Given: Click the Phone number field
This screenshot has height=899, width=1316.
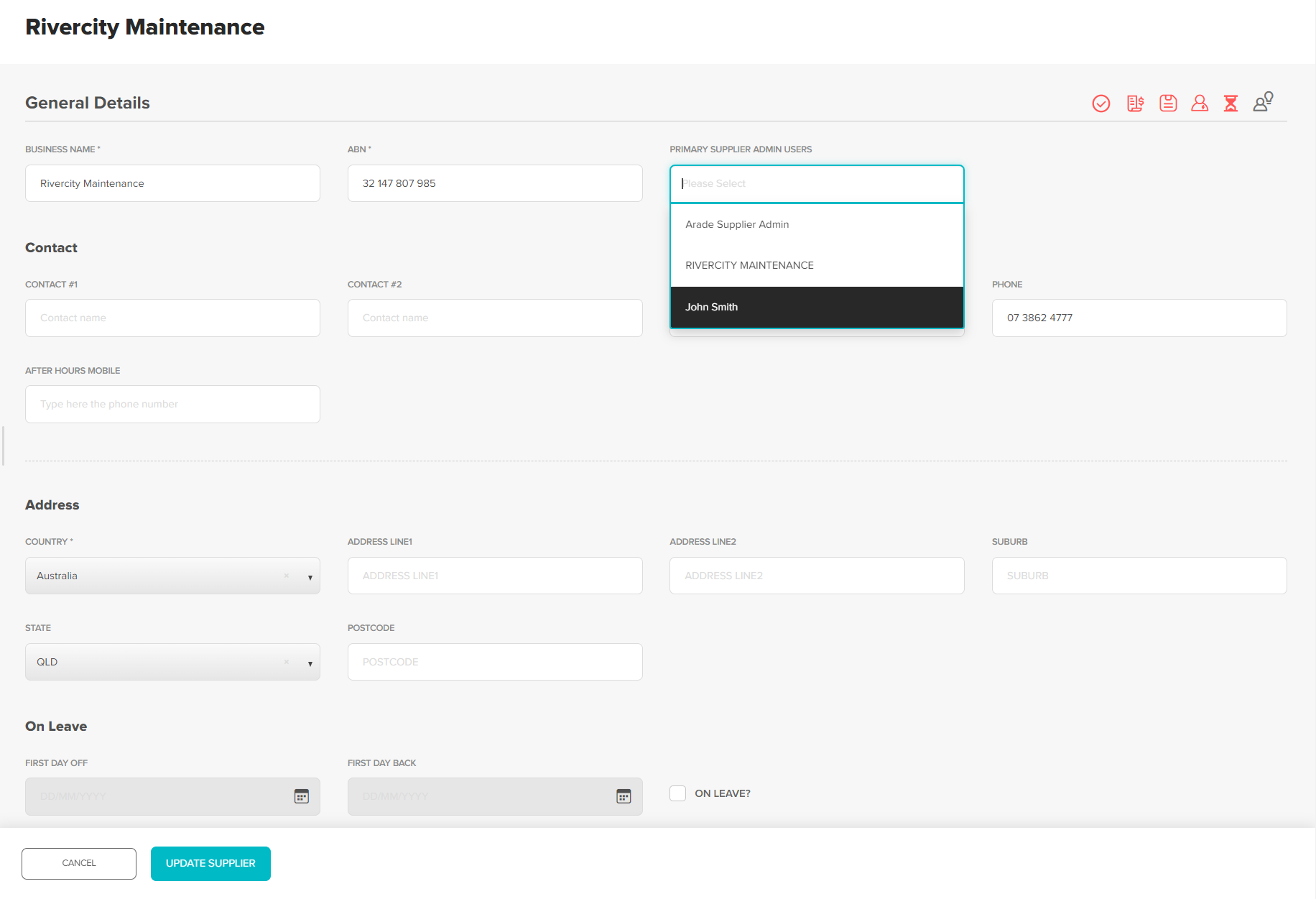Looking at the screenshot, I should point(1139,318).
